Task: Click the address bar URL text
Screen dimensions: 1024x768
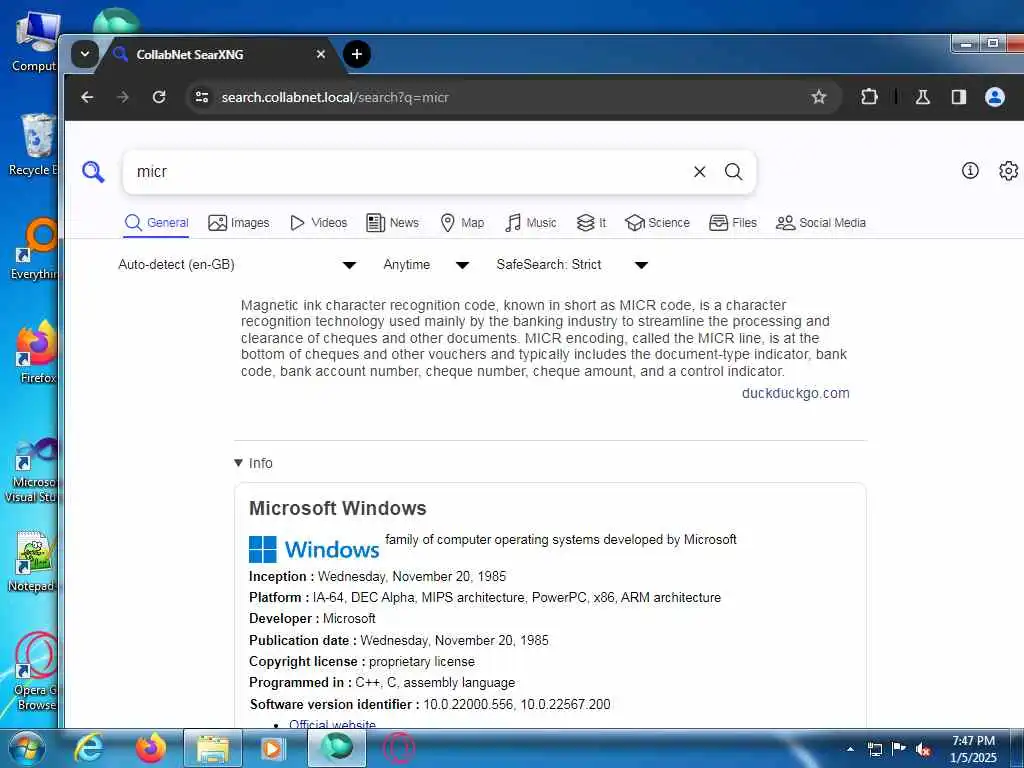Action: [335, 97]
